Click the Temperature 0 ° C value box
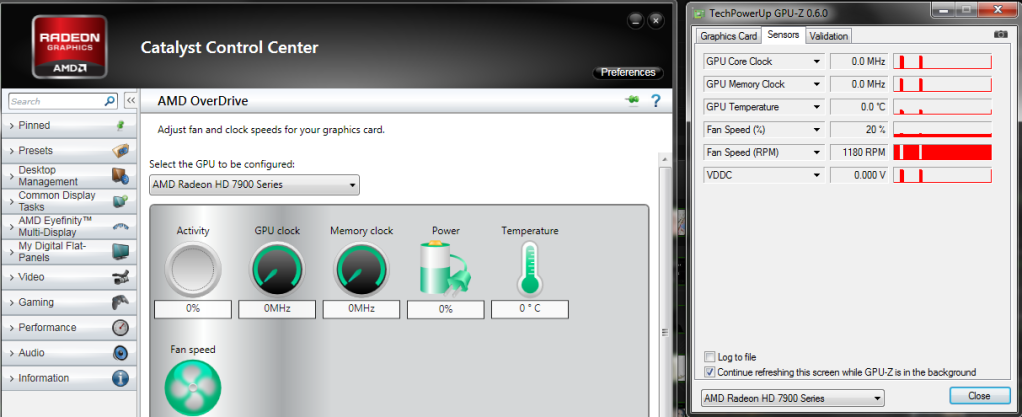Viewport: 1022px width, 417px height. [x=530, y=309]
